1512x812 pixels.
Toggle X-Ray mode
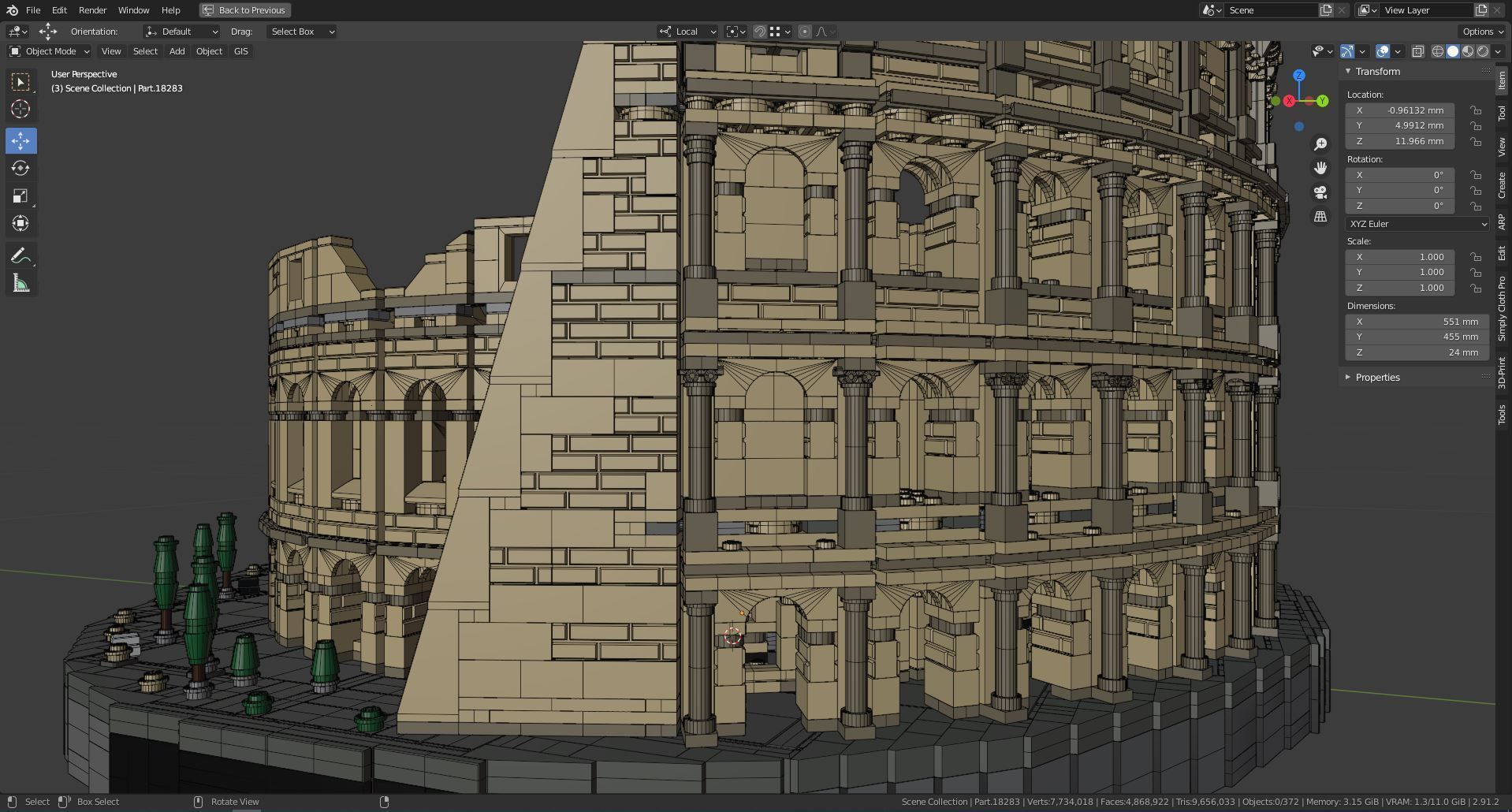point(1417,51)
